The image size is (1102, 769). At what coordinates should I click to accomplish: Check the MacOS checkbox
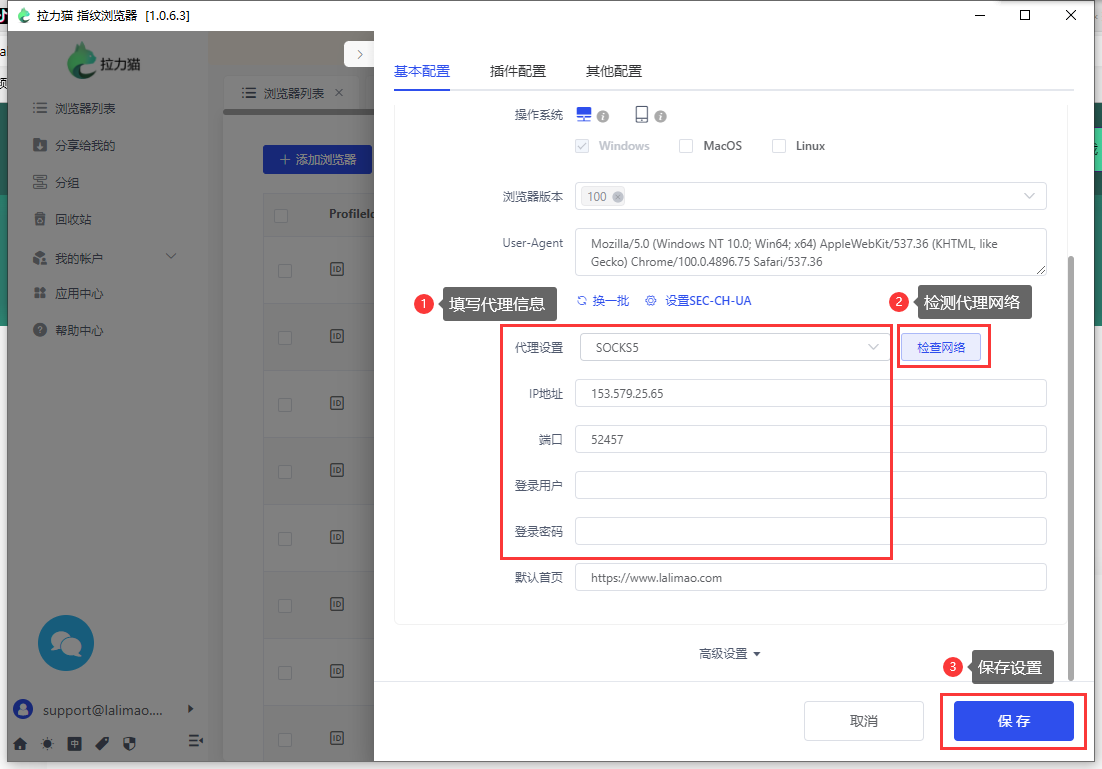coord(686,146)
